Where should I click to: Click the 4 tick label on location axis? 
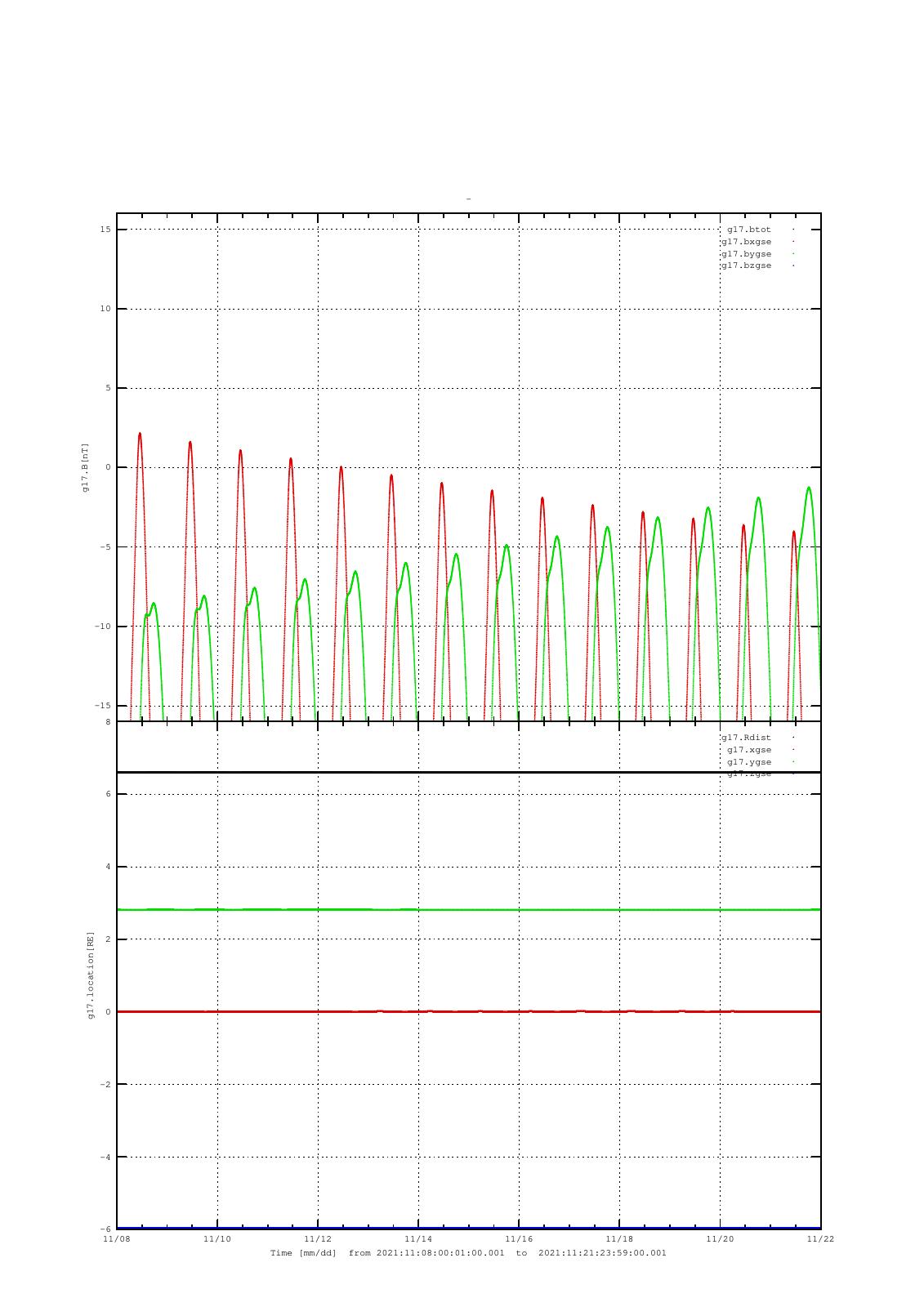point(109,867)
